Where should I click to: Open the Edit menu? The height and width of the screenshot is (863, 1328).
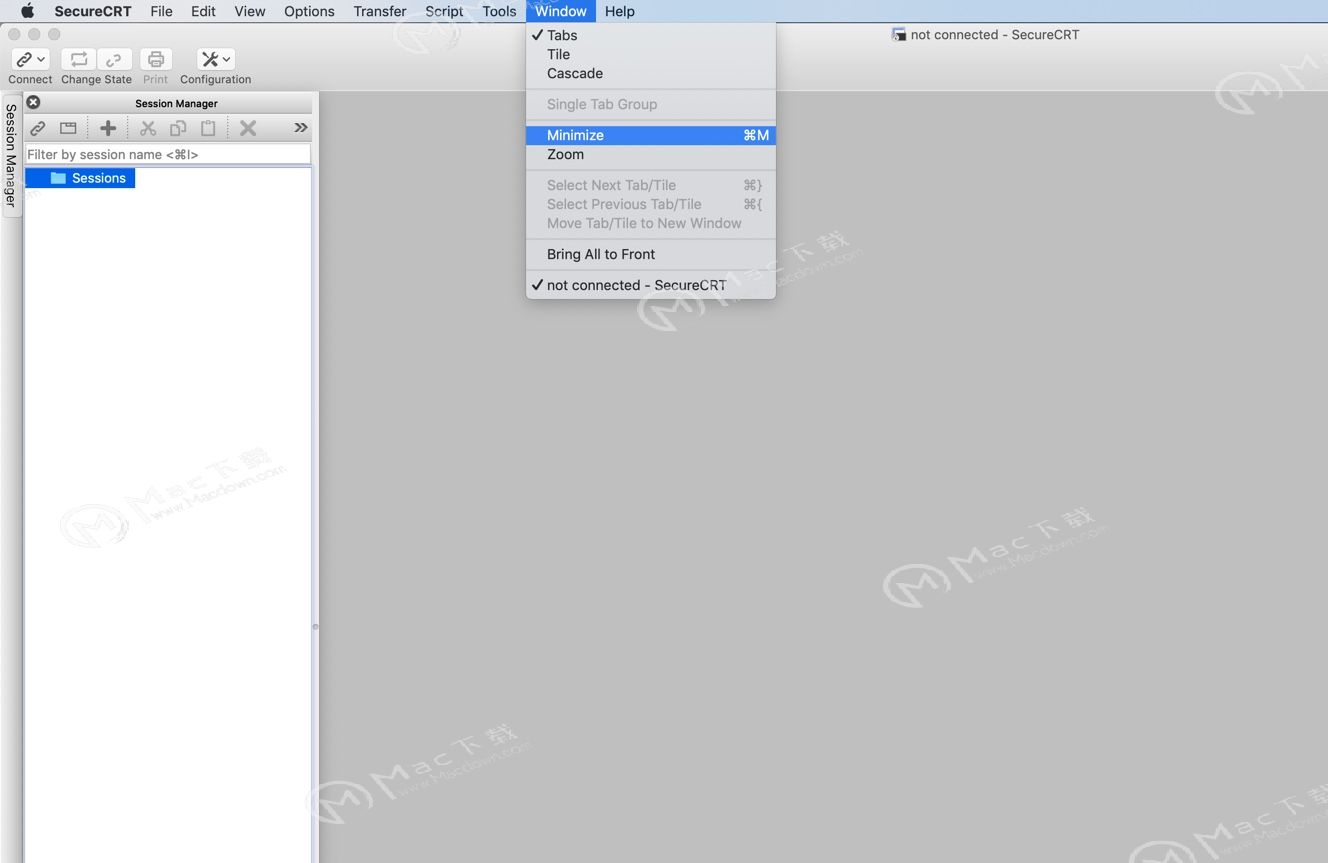203,11
